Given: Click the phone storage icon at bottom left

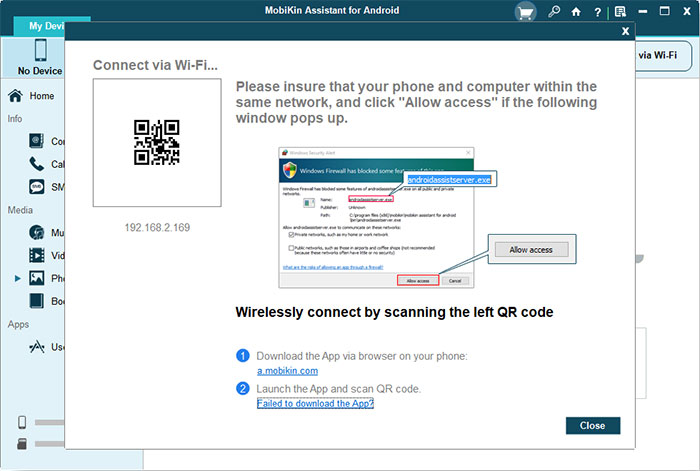Looking at the screenshot, I should (x=22, y=422).
